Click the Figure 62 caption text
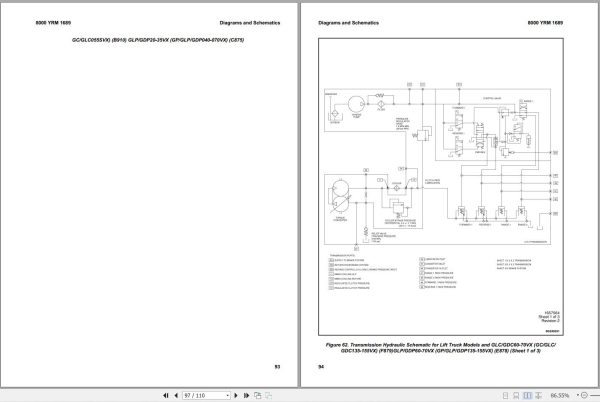This screenshot has width=600, height=402. tap(440, 348)
